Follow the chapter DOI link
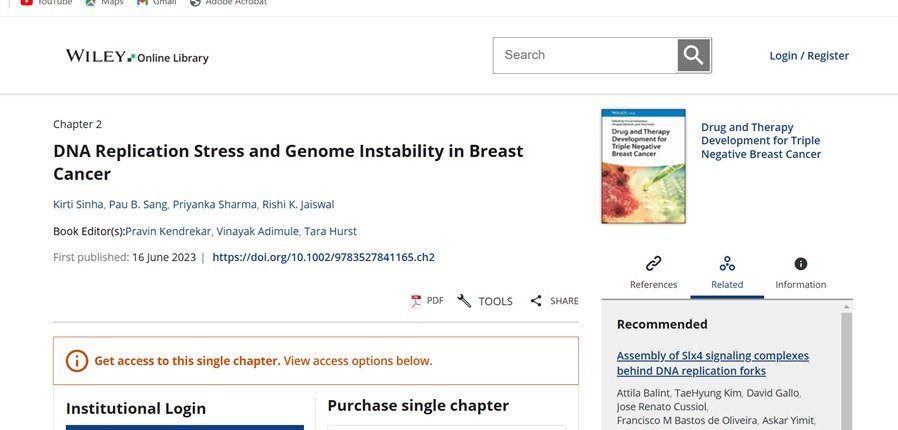The height and width of the screenshot is (430, 898). point(323,257)
